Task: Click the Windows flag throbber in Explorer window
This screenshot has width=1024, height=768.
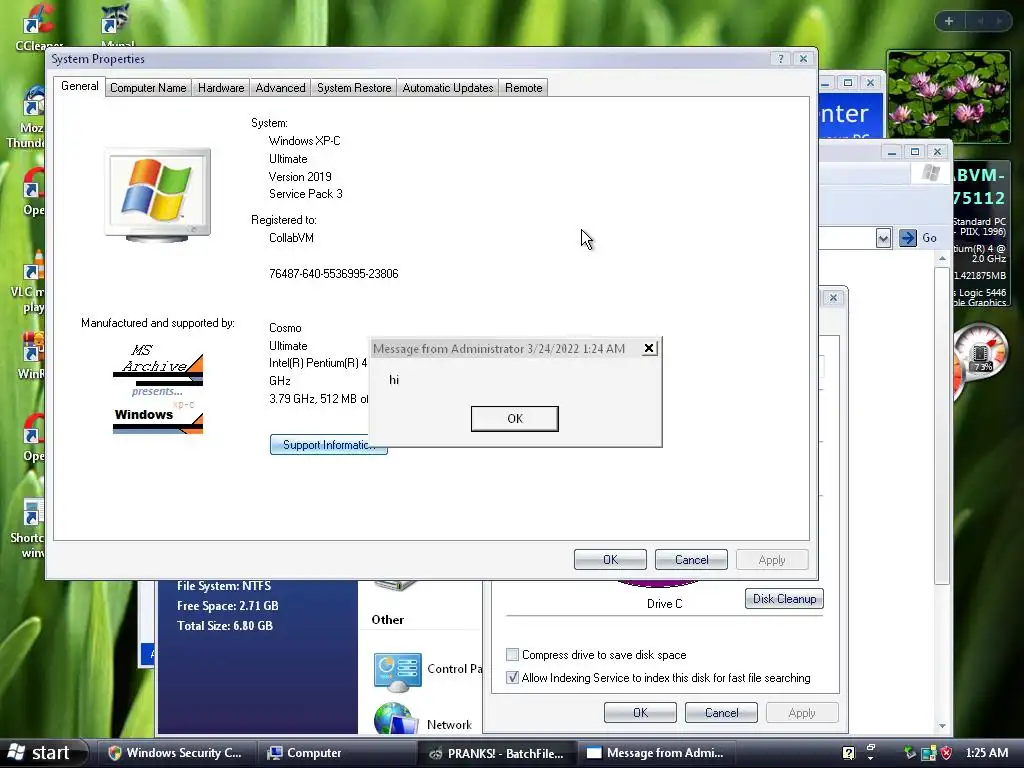Action: click(930, 173)
